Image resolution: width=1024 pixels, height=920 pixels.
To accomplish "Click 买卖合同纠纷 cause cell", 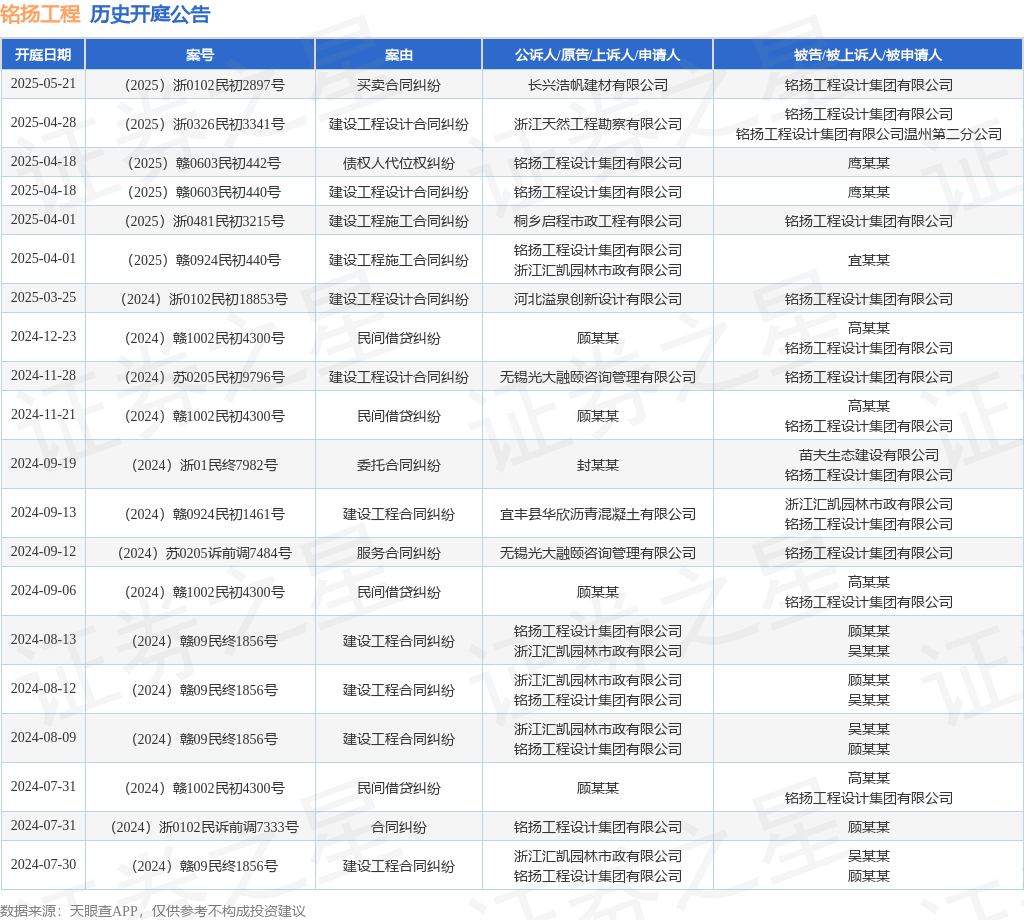I will coord(398,86).
